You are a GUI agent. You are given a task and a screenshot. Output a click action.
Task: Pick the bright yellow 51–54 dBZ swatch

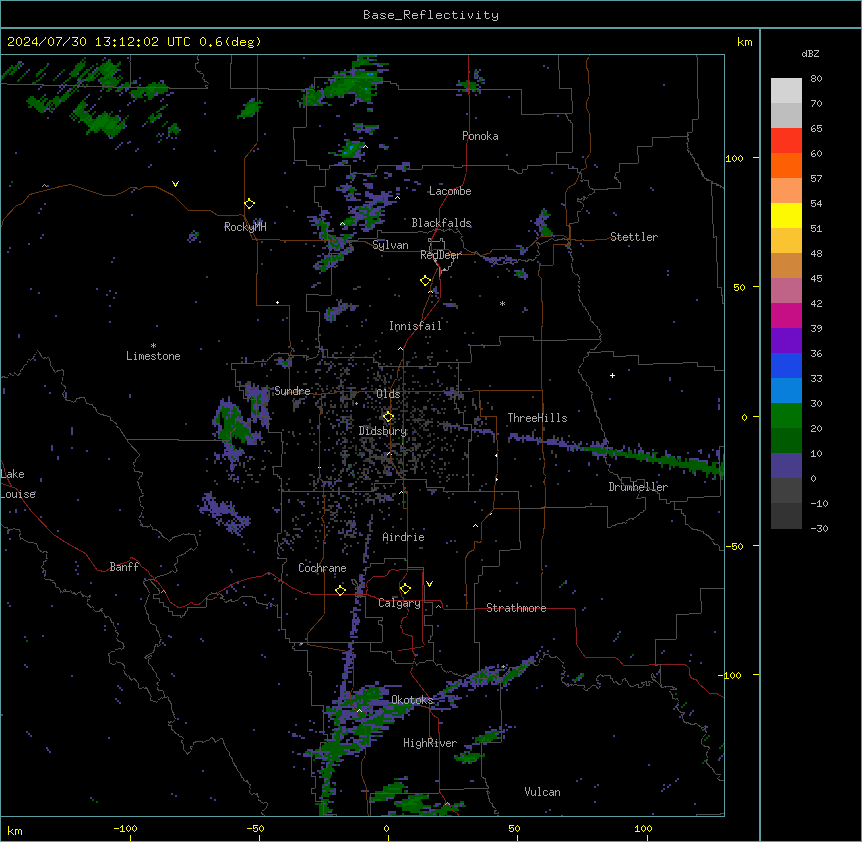[x=786, y=215]
